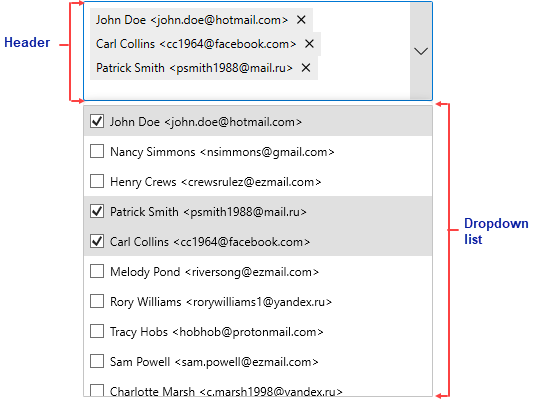Remove Carl Collins tag via X
The height and width of the screenshot is (400, 533).
(x=309, y=44)
